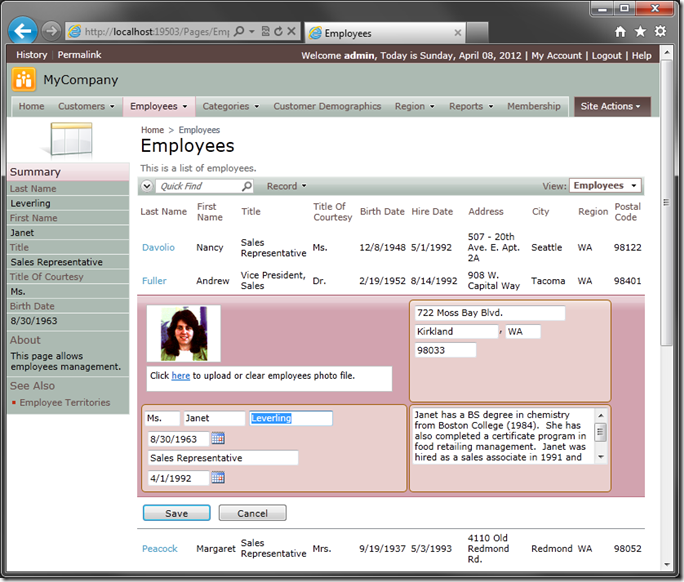Open the Help link
The height and width of the screenshot is (582, 684).
[642, 56]
